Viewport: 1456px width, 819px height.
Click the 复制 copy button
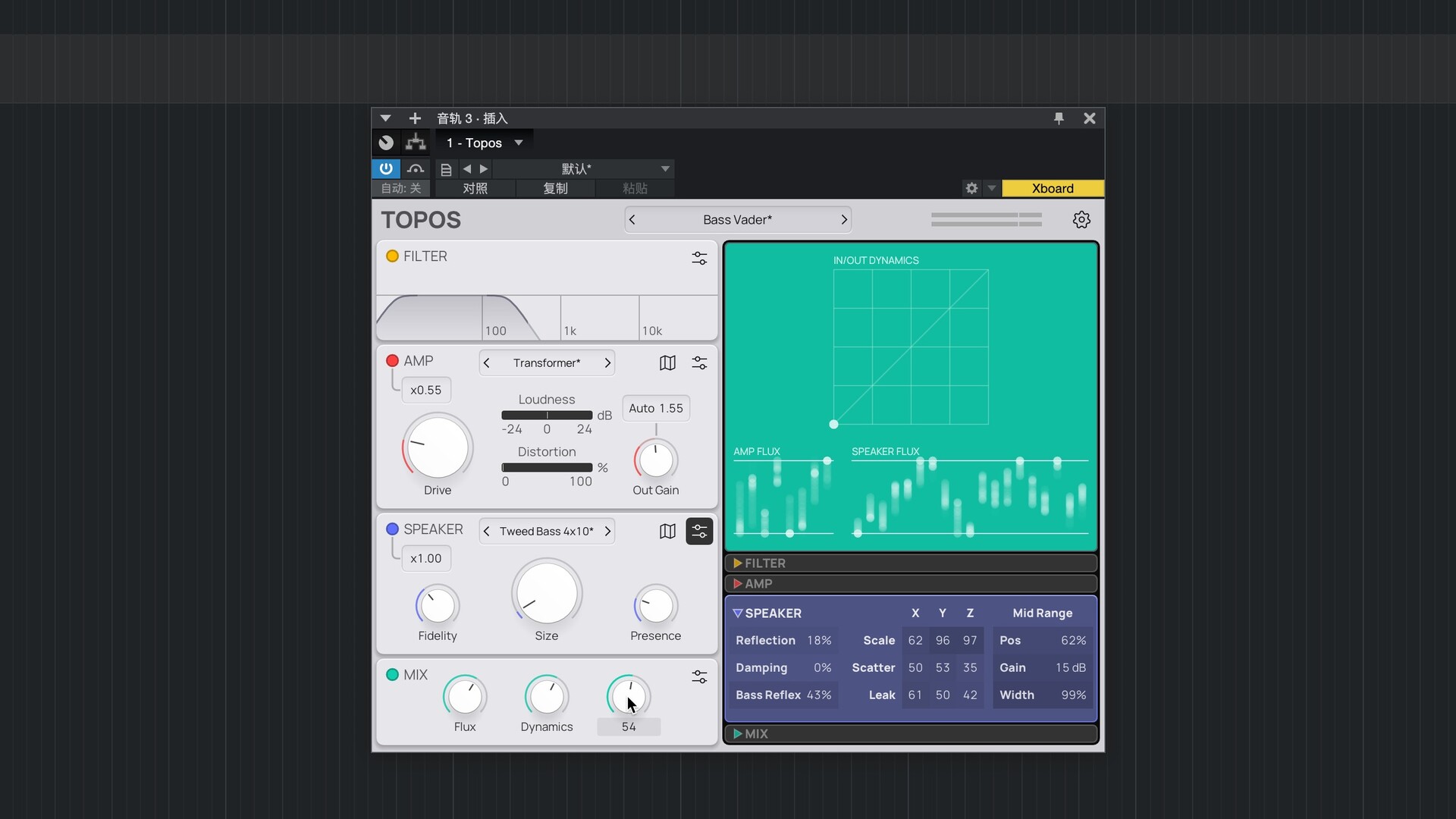pos(555,188)
